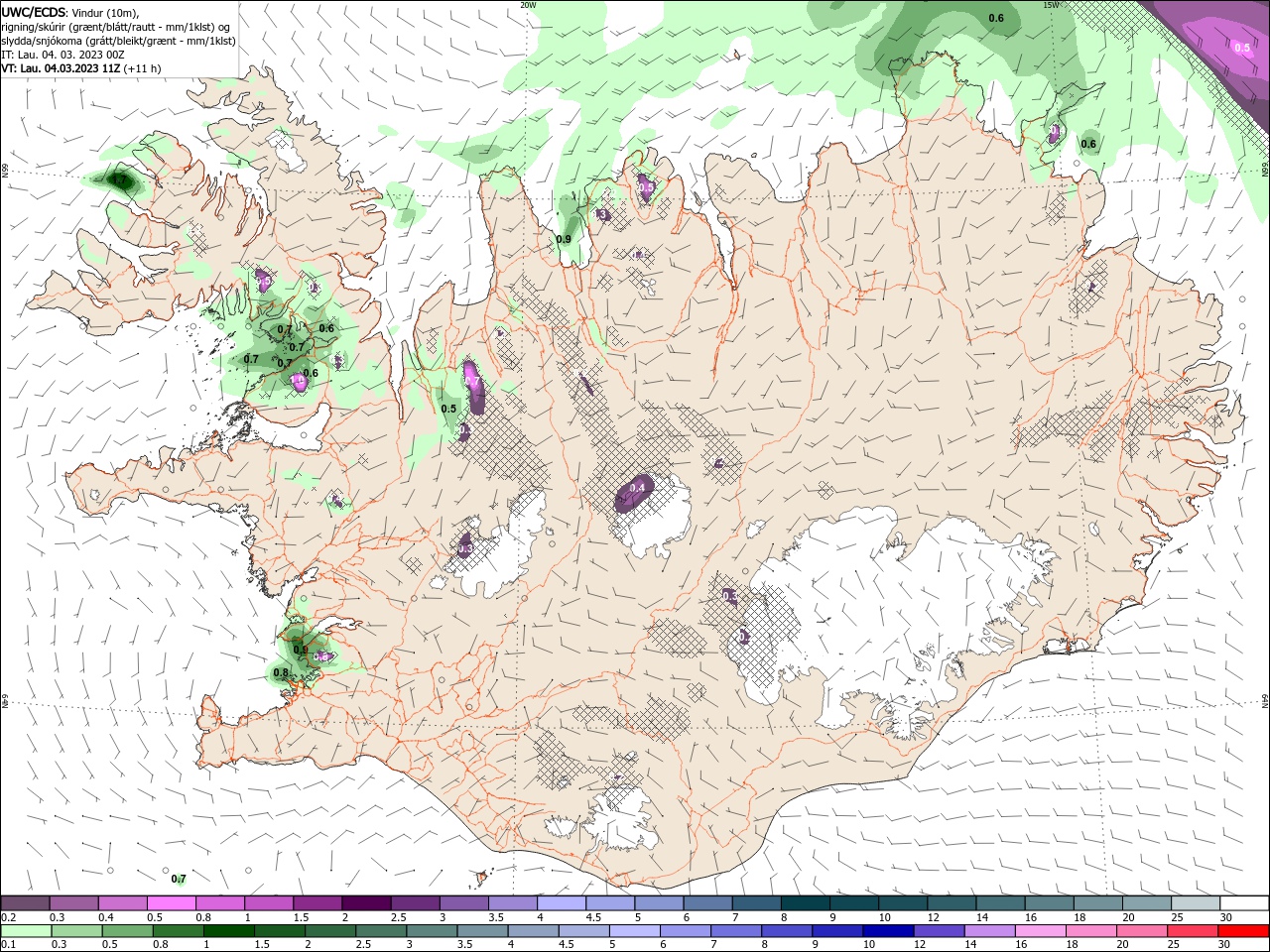The image size is (1270, 952).
Task: Click the '0.1' label starting the rain legend
Action: coord(9,944)
